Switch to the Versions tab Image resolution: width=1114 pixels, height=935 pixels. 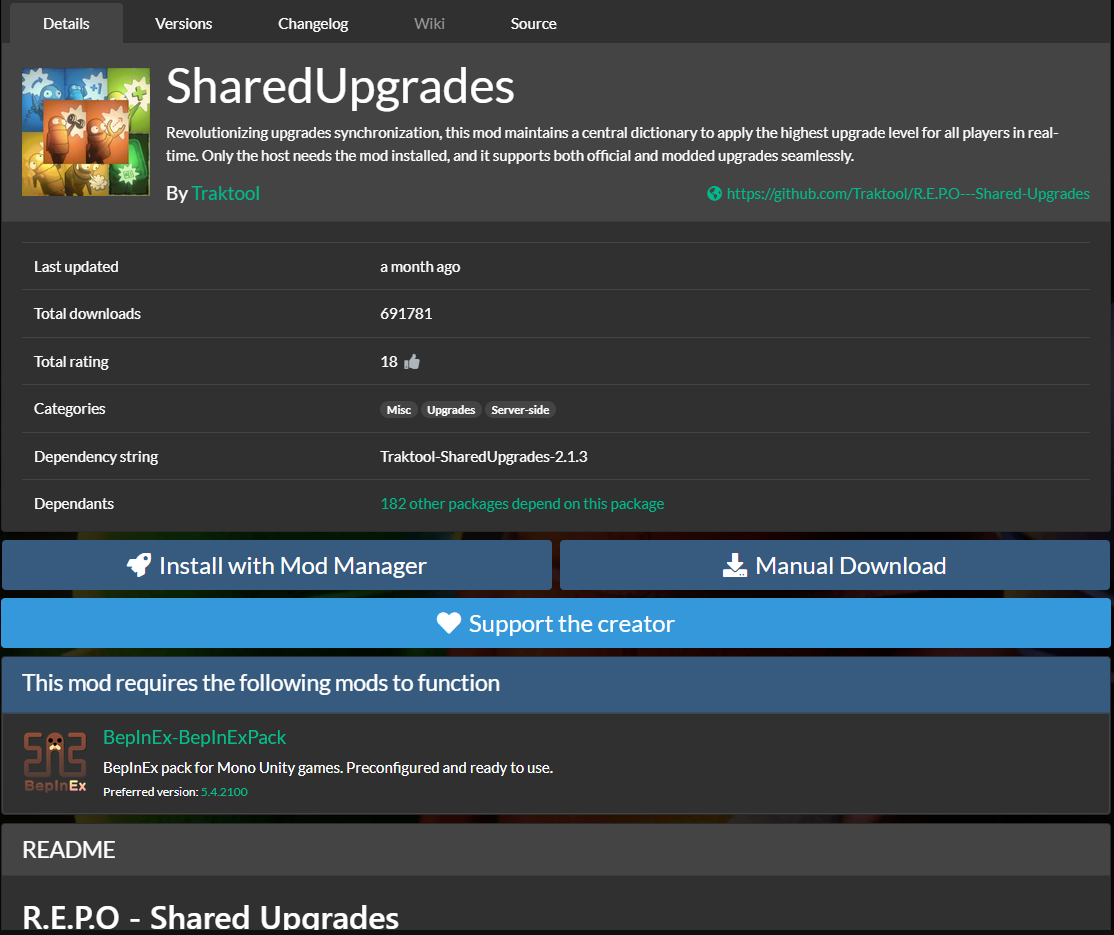(x=183, y=23)
